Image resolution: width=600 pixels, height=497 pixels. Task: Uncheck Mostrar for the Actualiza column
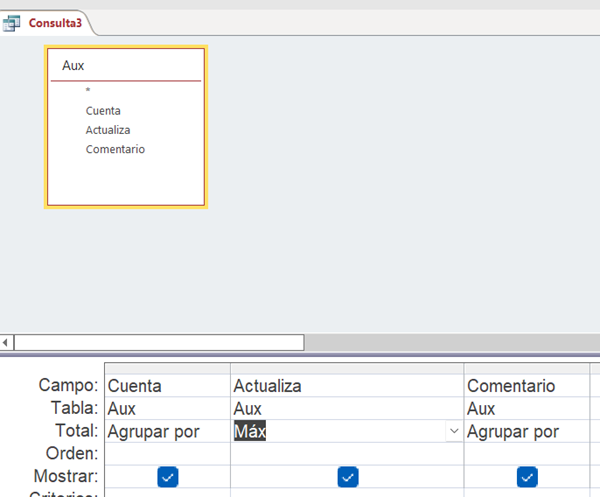(348, 477)
